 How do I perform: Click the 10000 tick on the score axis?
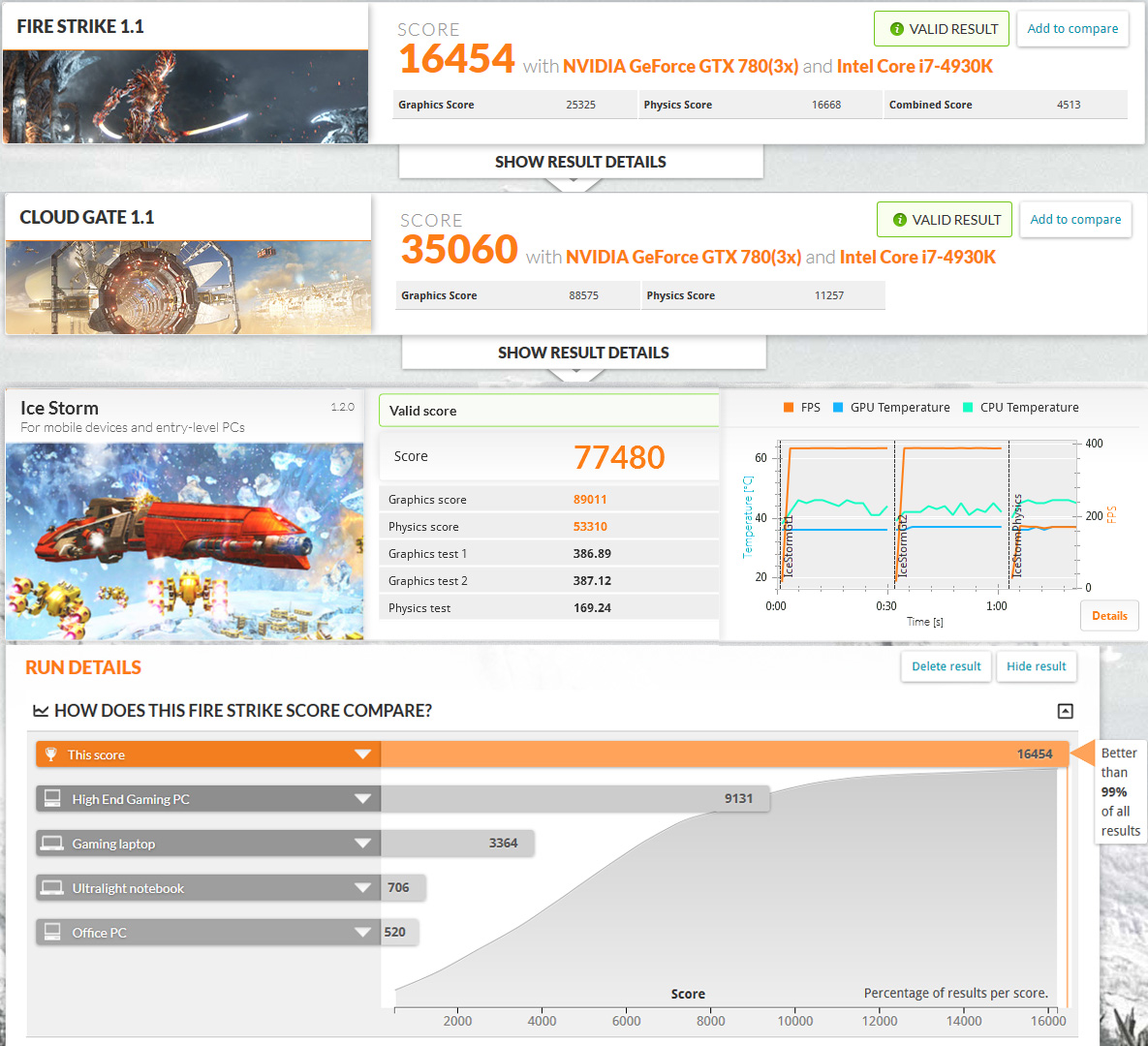[795, 1021]
